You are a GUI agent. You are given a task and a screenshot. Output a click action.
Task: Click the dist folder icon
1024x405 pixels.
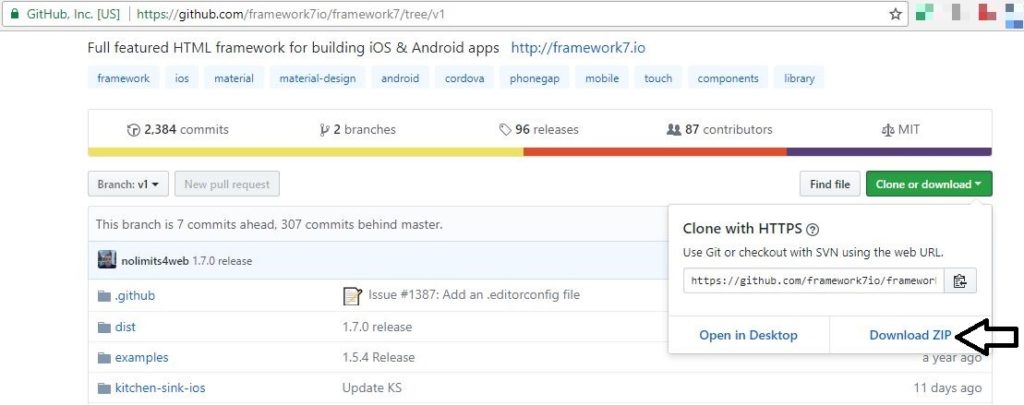coord(104,327)
